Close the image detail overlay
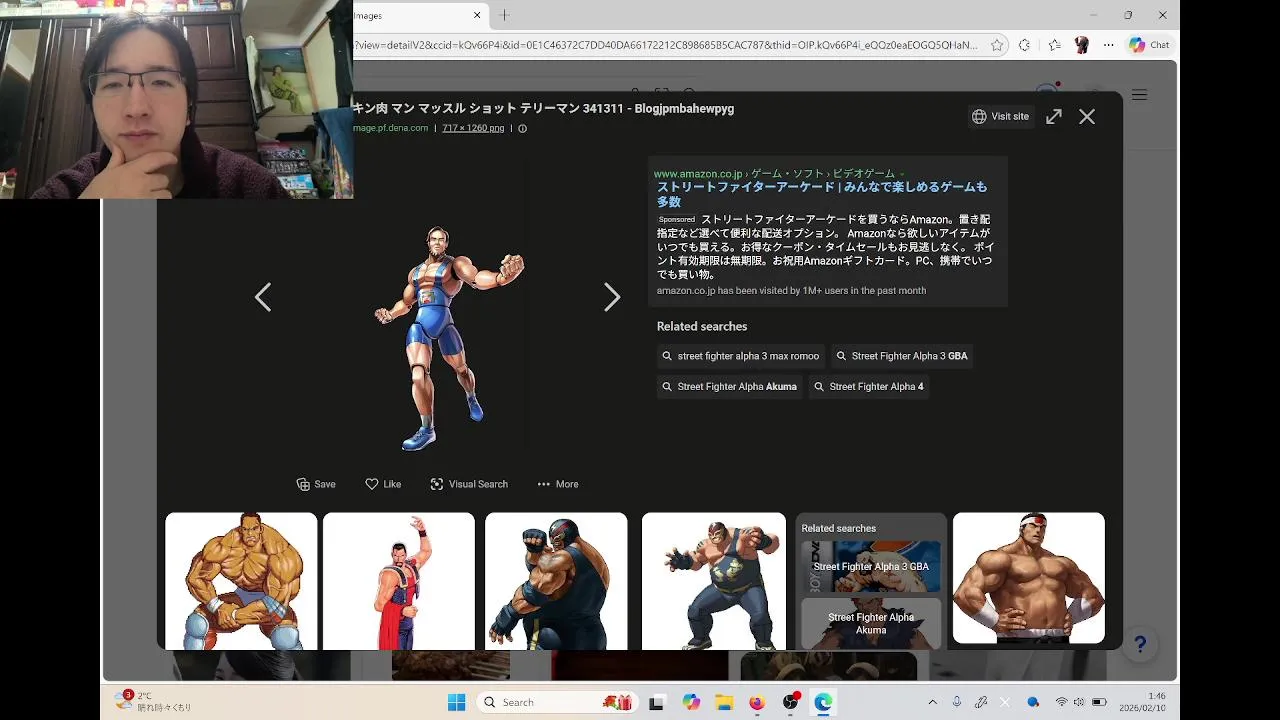The width and height of the screenshot is (1280, 720). (1087, 117)
